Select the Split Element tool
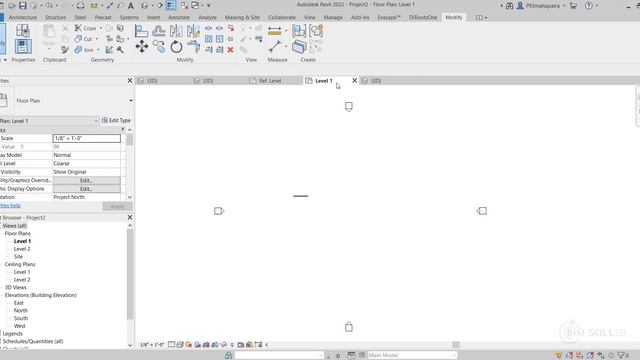This screenshot has height=360, width=640. tap(209, 28)
